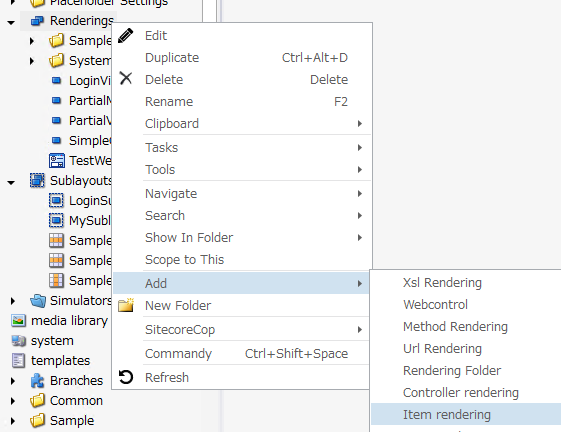561x432 pixels.
Task: Select the system tree item
Action: (x=52, y=340)
